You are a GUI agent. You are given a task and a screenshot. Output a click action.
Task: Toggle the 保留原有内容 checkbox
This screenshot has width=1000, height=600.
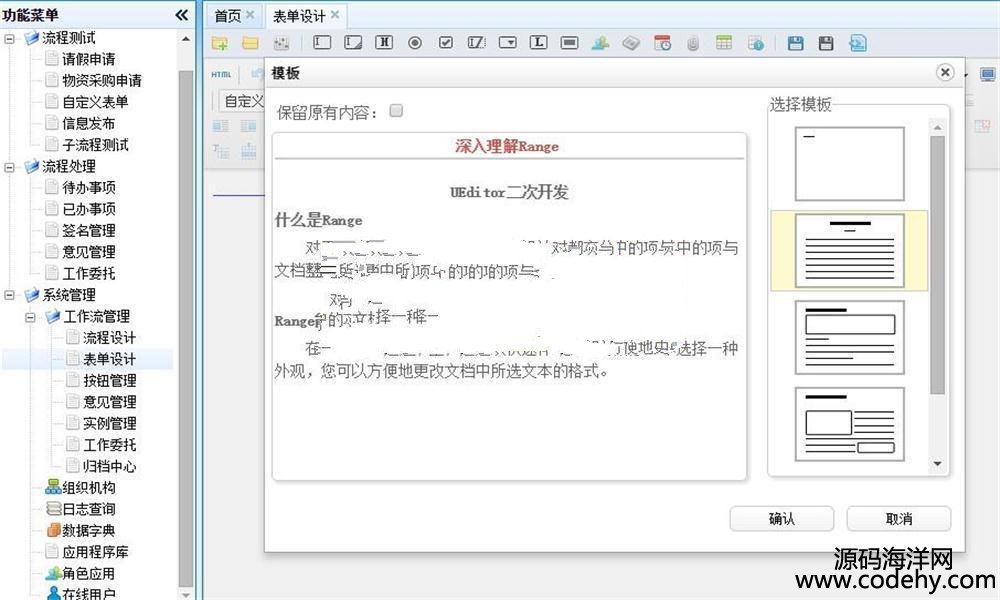pyautogui.click(x=396, y=111)
